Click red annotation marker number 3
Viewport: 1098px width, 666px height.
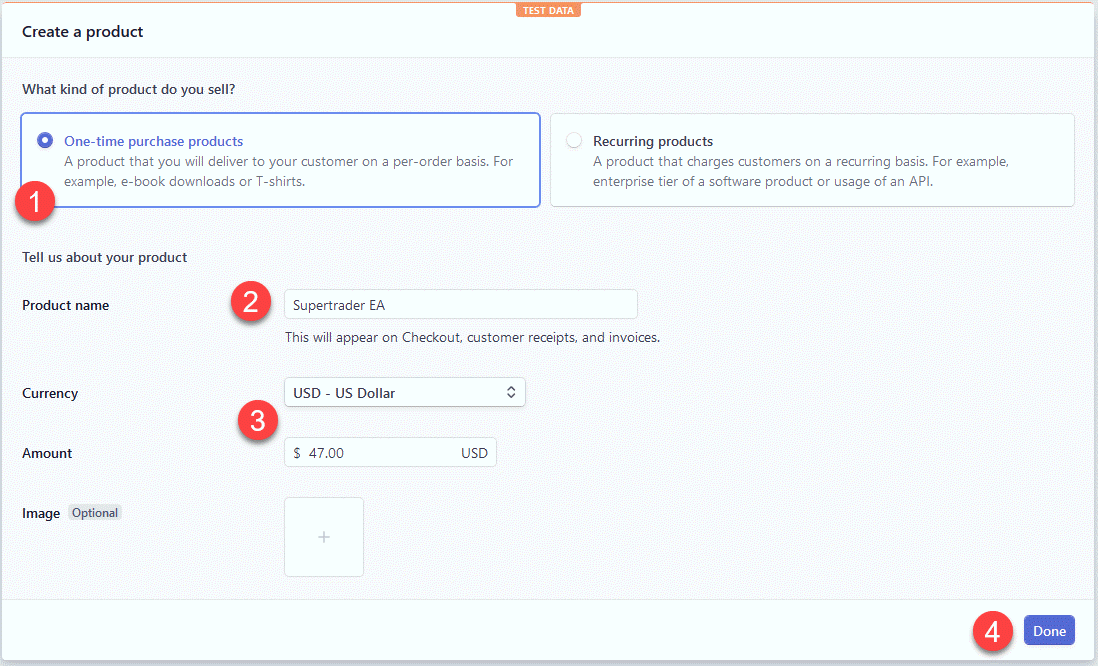257,421
